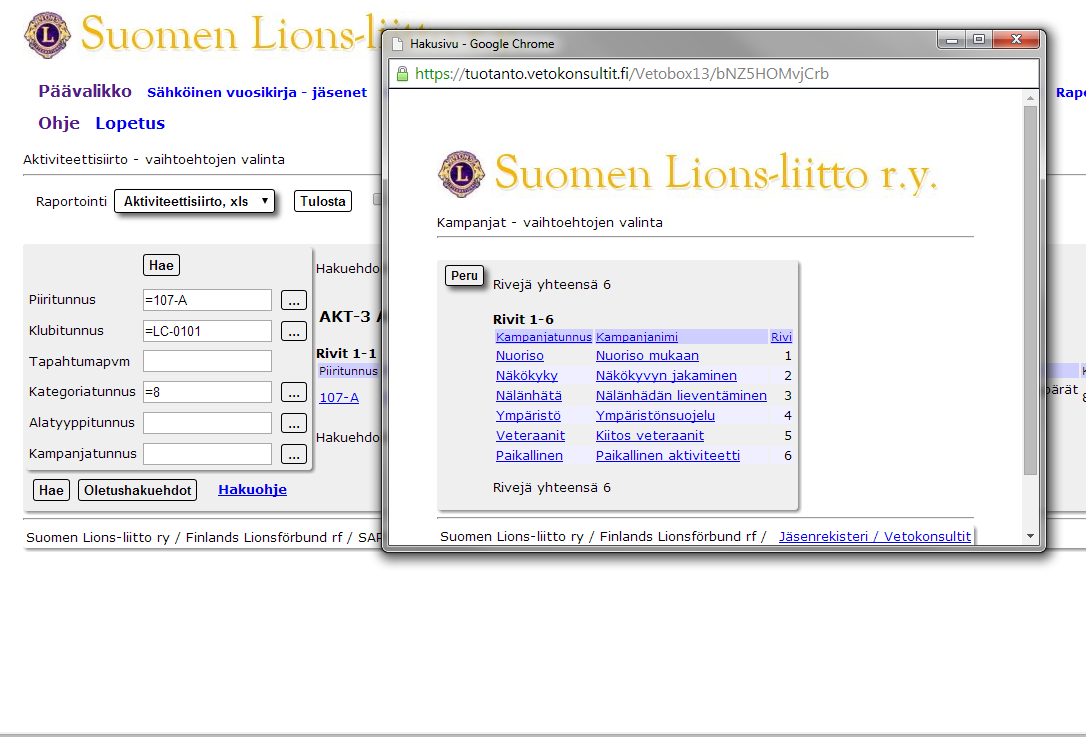Viewport: 1086px width, 737px height.
Task: Click the Lions logo in the popup window
Action: coord(461,174)
